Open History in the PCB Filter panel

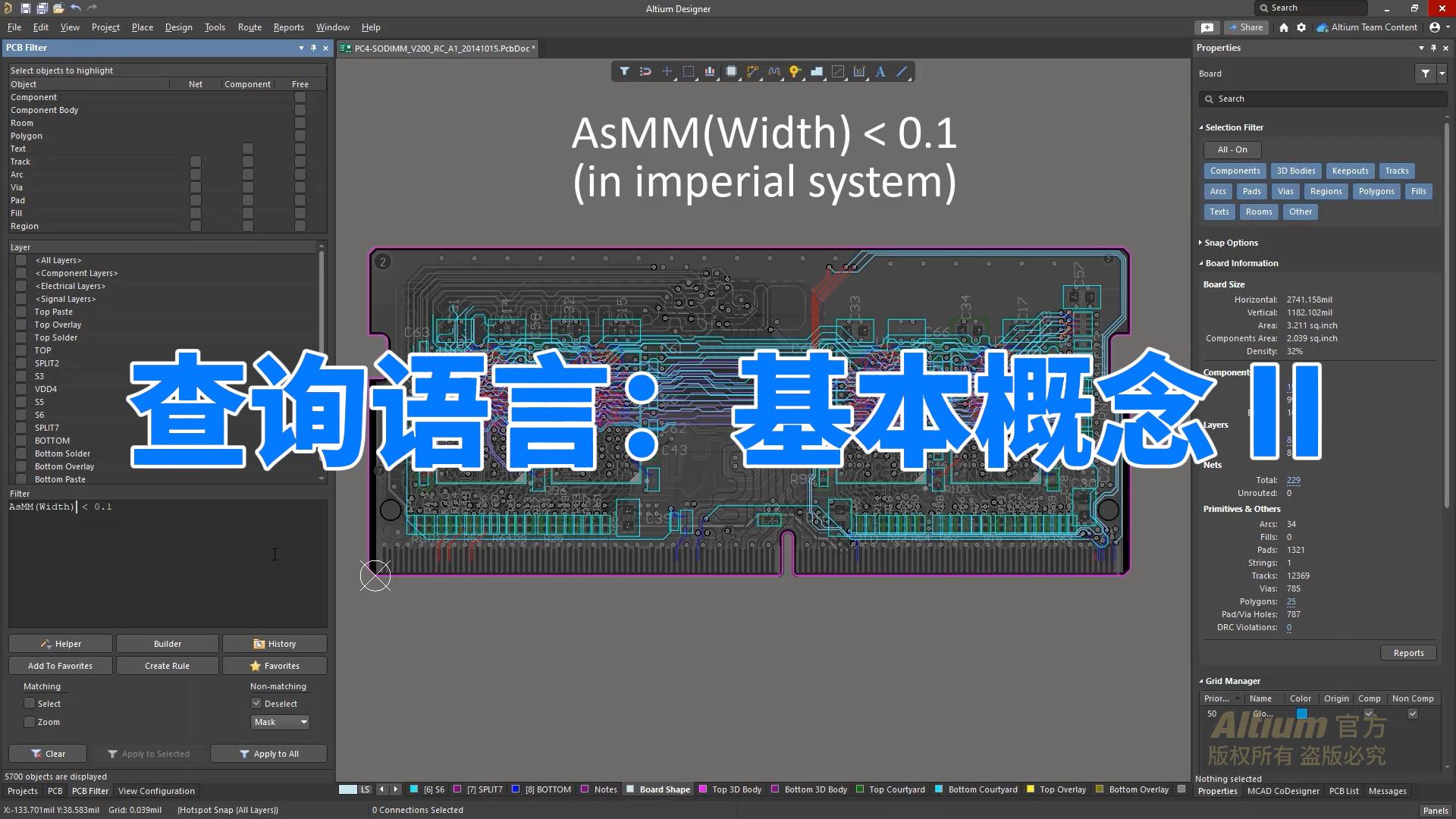[x=275, y=643]
